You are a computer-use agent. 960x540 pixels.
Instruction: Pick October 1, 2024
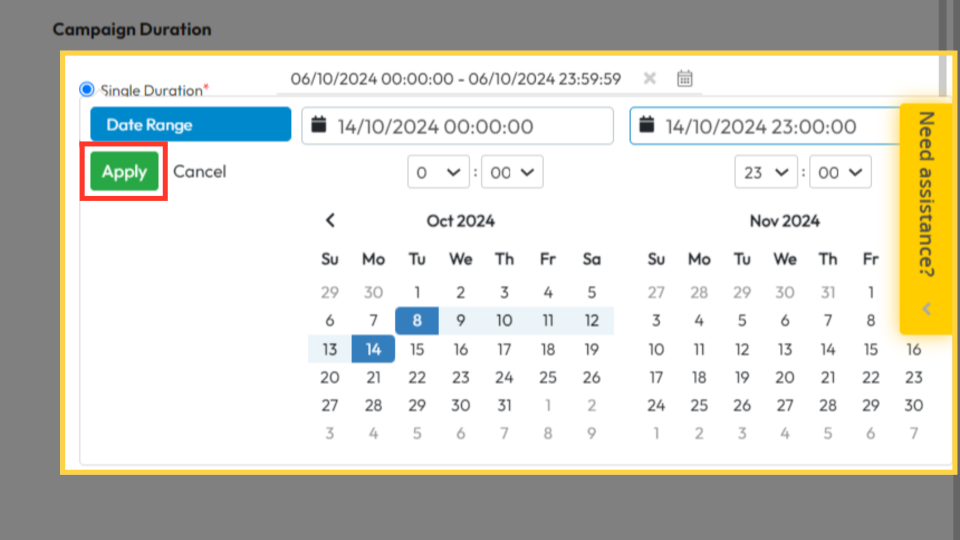click(417, 292)
